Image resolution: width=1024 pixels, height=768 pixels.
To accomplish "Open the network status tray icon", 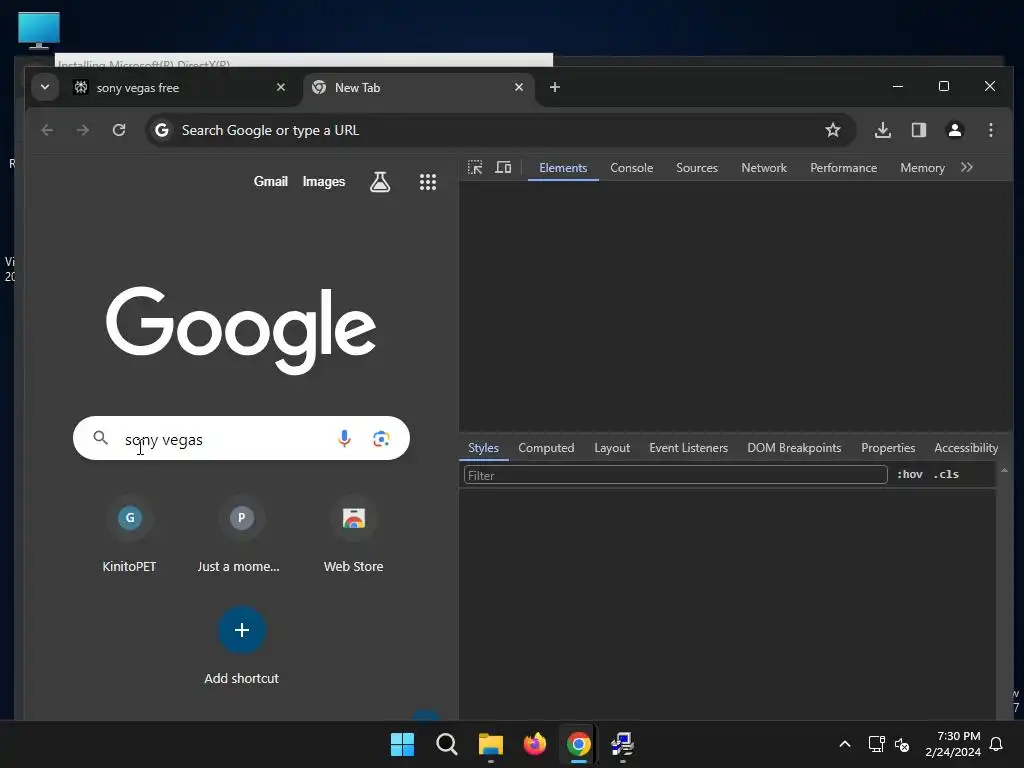I will pyautogui.click(x=876, y=744).
